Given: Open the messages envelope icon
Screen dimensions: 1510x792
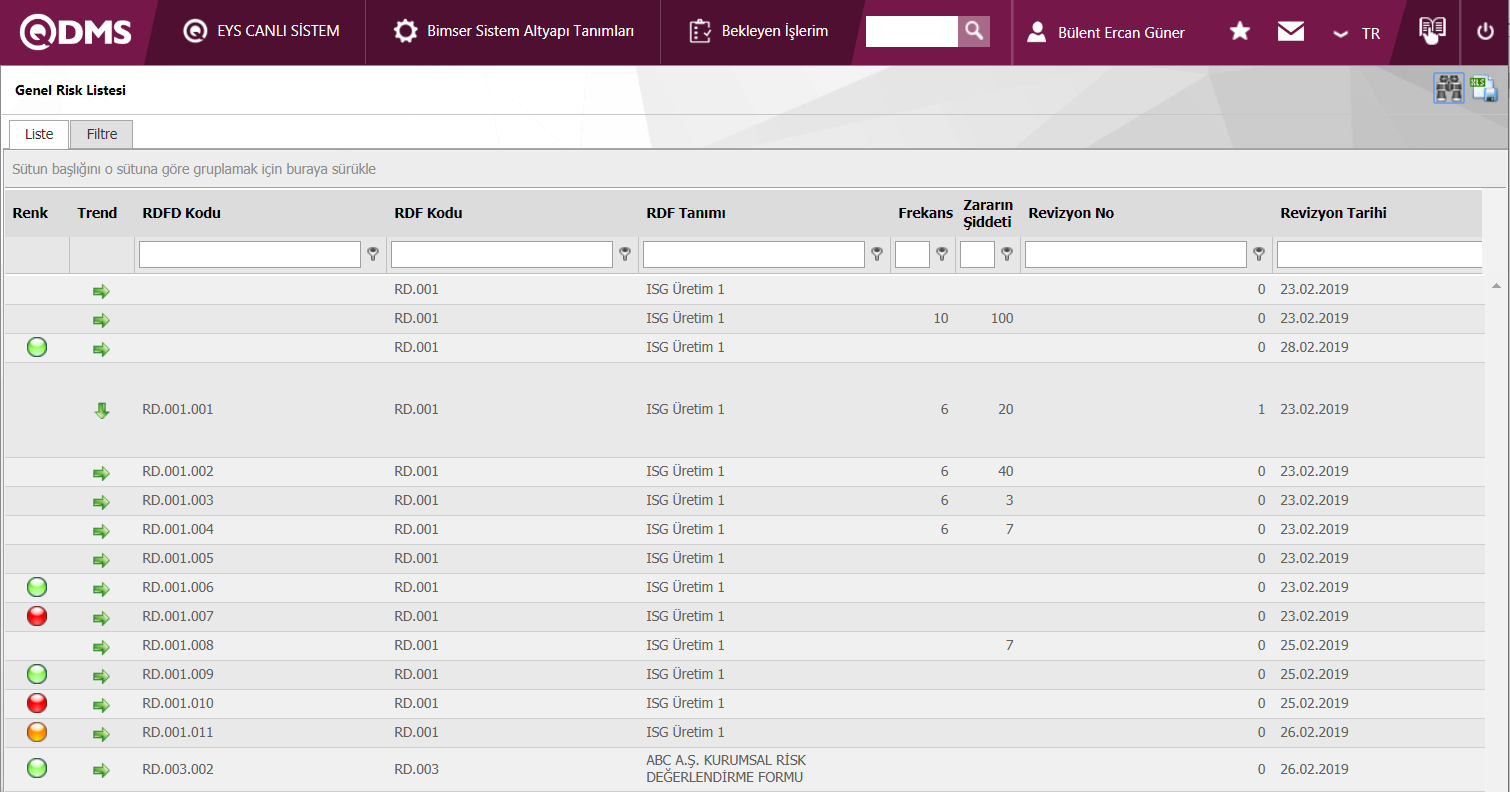Looking at the screenshot, I should (x=1291, y=32).
